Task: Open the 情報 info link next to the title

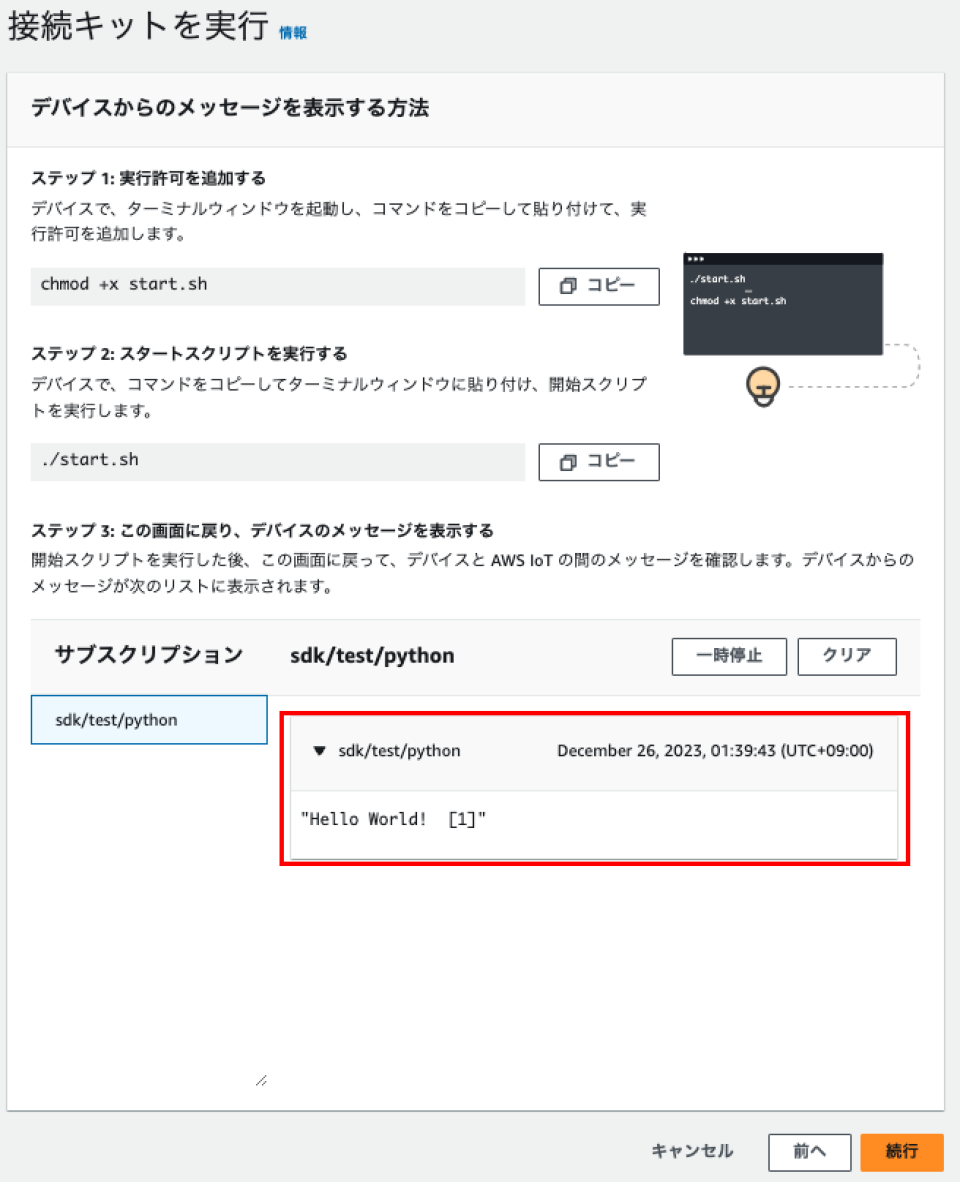Action: 296,32
